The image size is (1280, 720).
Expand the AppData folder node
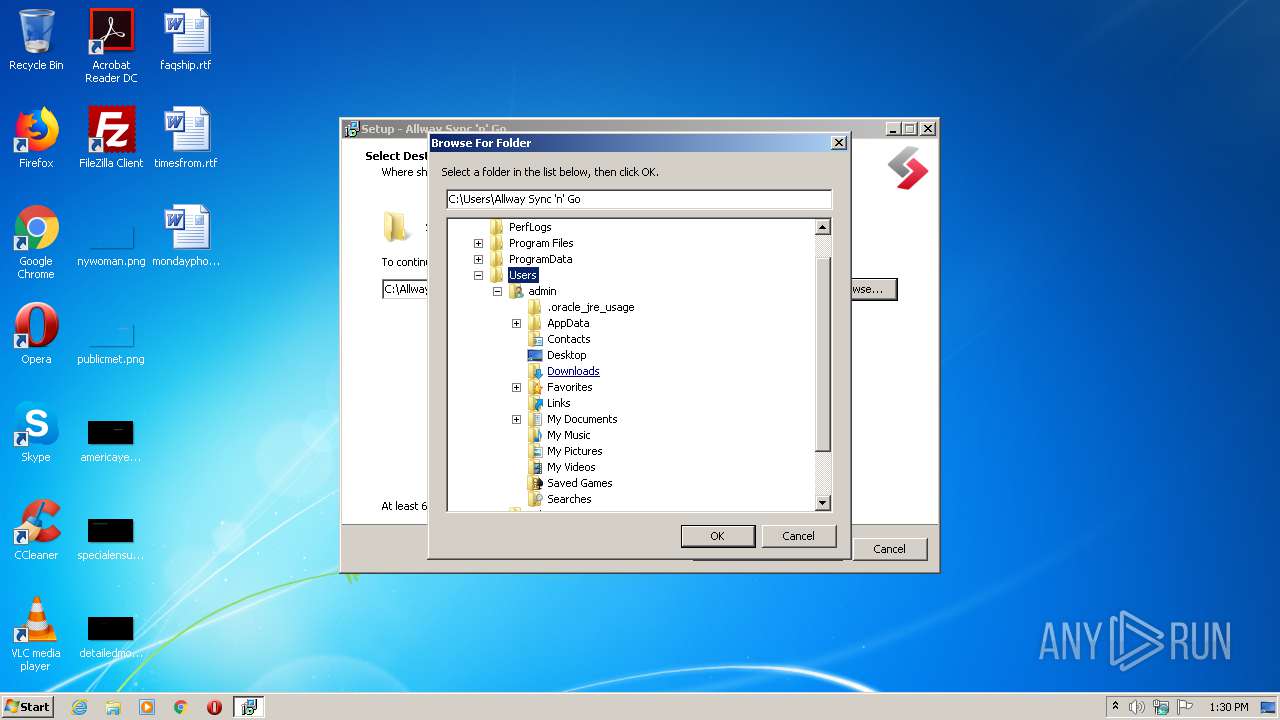[516, 323]
